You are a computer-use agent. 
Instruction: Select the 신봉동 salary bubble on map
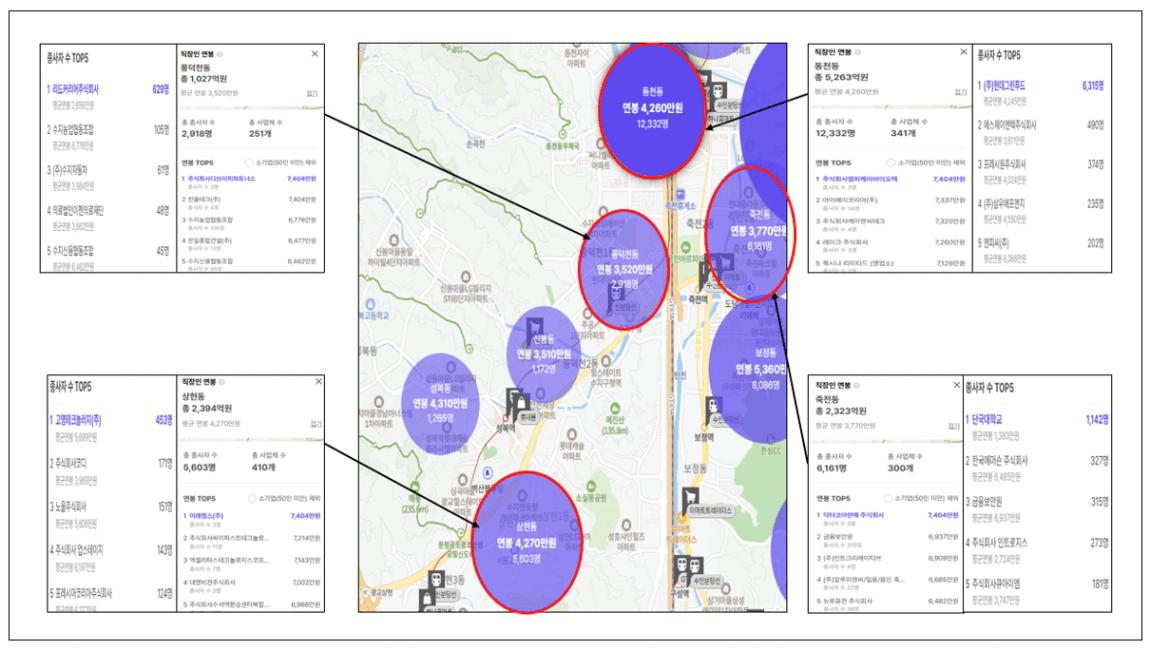pyautogui.click(x=543, y=354)
